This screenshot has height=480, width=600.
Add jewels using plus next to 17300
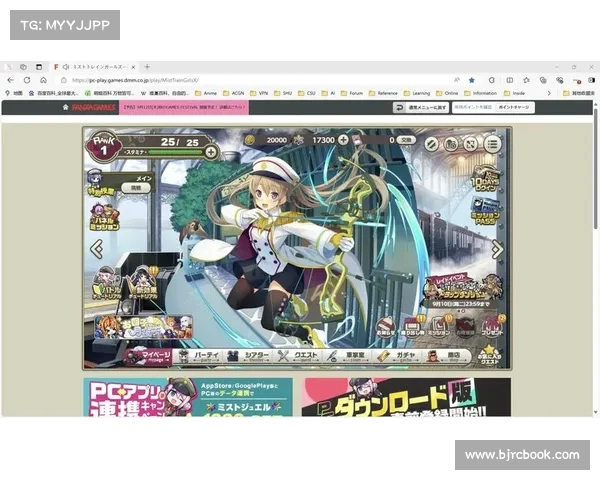[x=343, y=140]
